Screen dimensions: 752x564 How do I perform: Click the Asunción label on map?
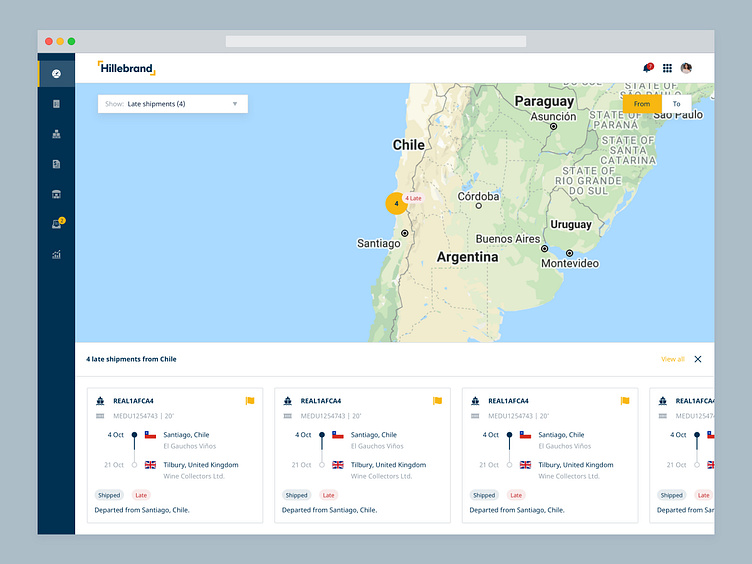point(553,117)
